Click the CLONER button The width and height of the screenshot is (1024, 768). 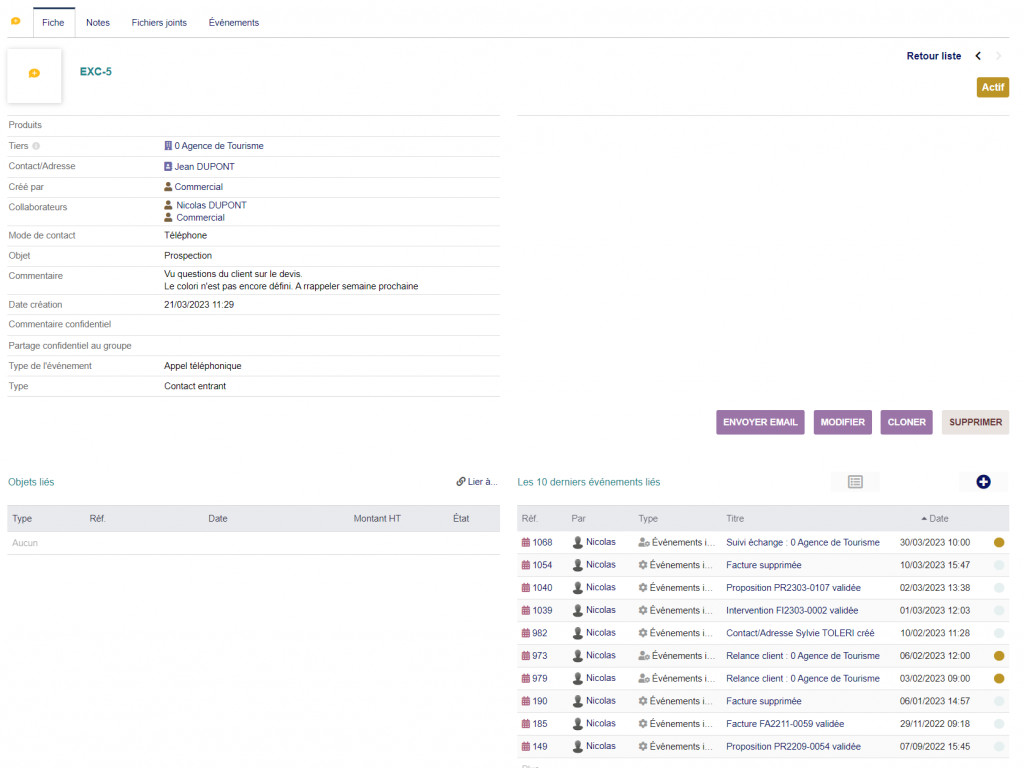906,422
